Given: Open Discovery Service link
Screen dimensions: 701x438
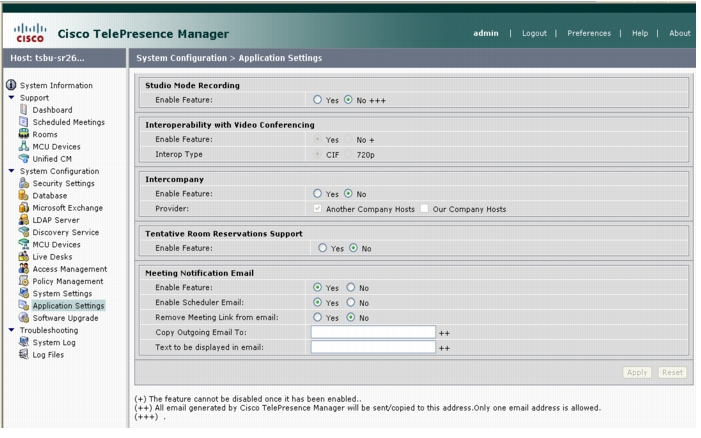Looking at the screenshot, I should [66, 232].
